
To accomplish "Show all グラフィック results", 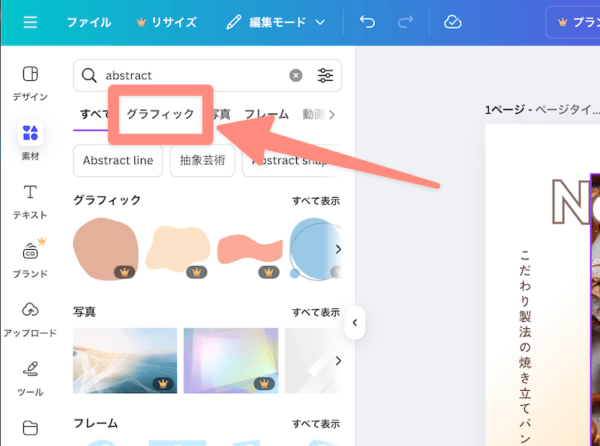I will click(x=316, y=201).
